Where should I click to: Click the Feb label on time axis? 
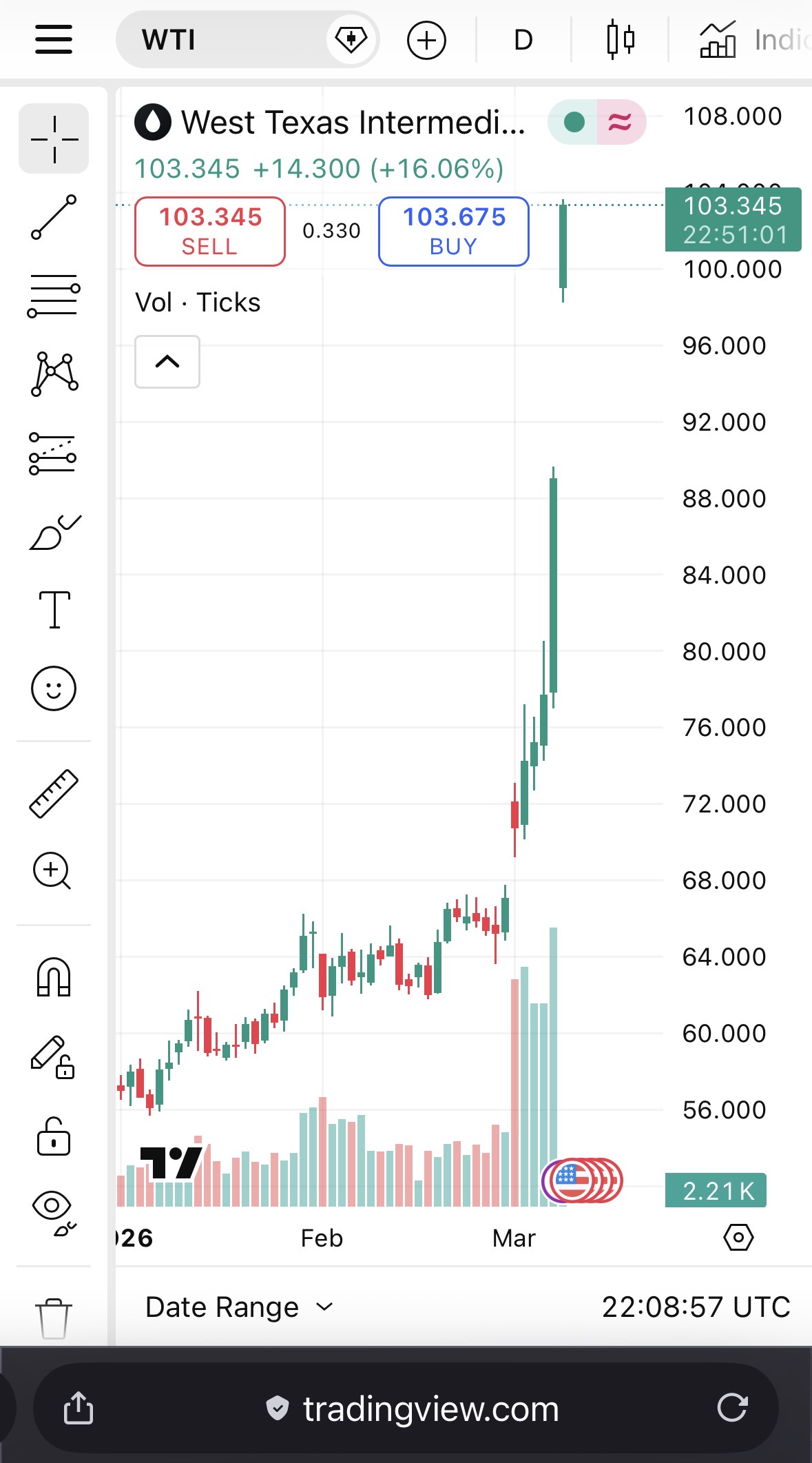coord(322,1238)
